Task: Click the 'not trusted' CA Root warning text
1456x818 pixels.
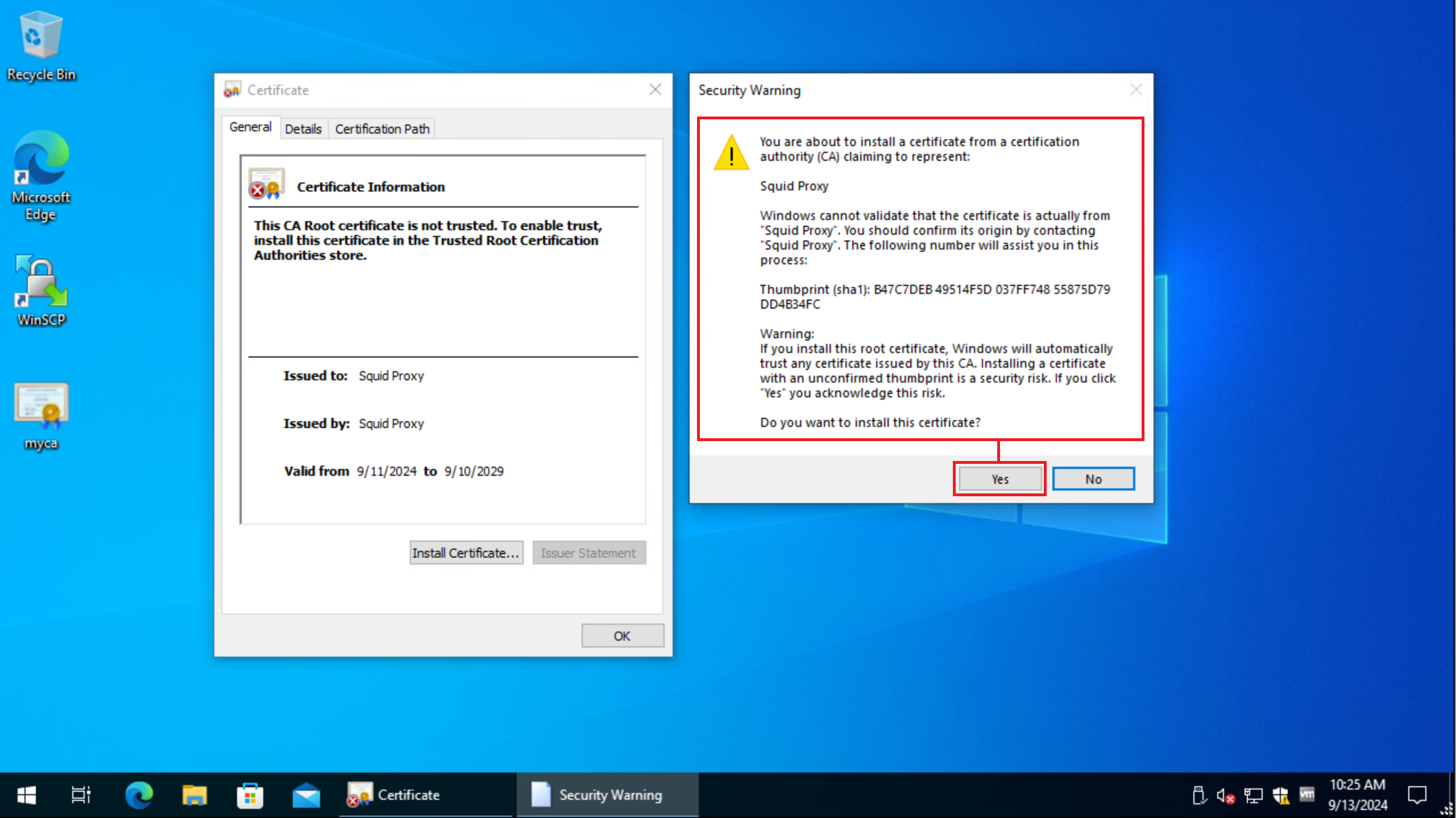Action: [x=428, y=240]
